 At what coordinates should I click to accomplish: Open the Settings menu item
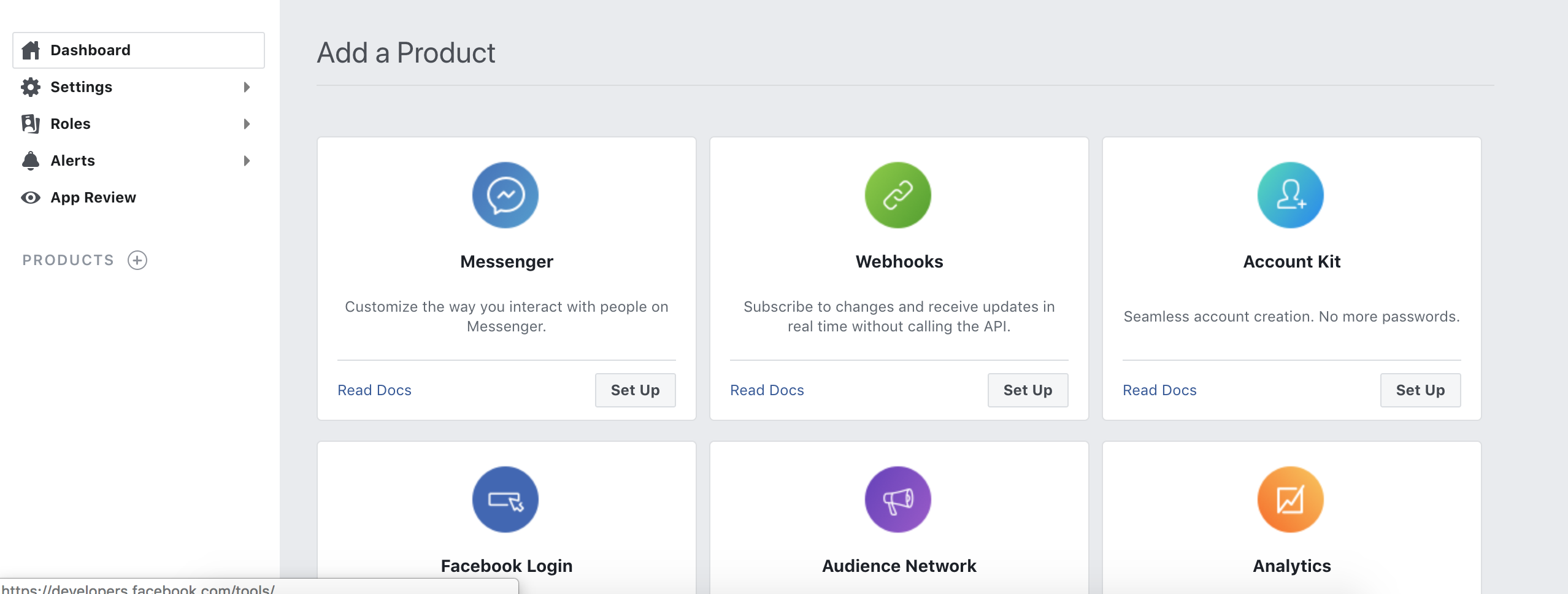click(x=139, y=87)
